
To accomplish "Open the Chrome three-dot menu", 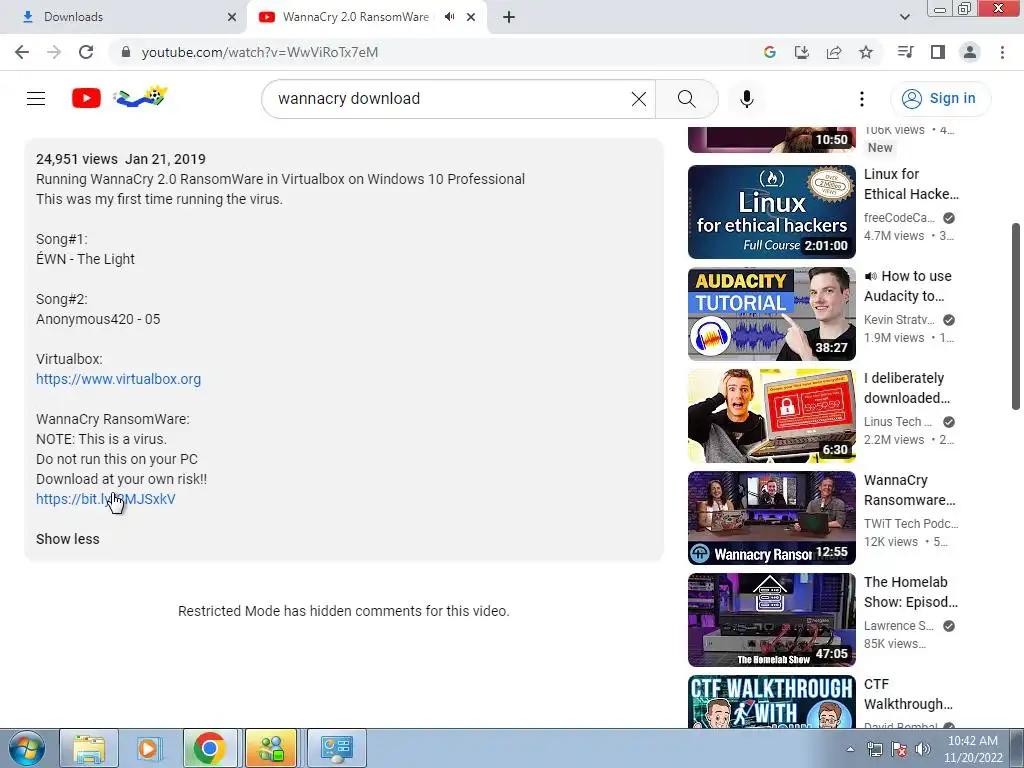I will [x=1002, y=52].
